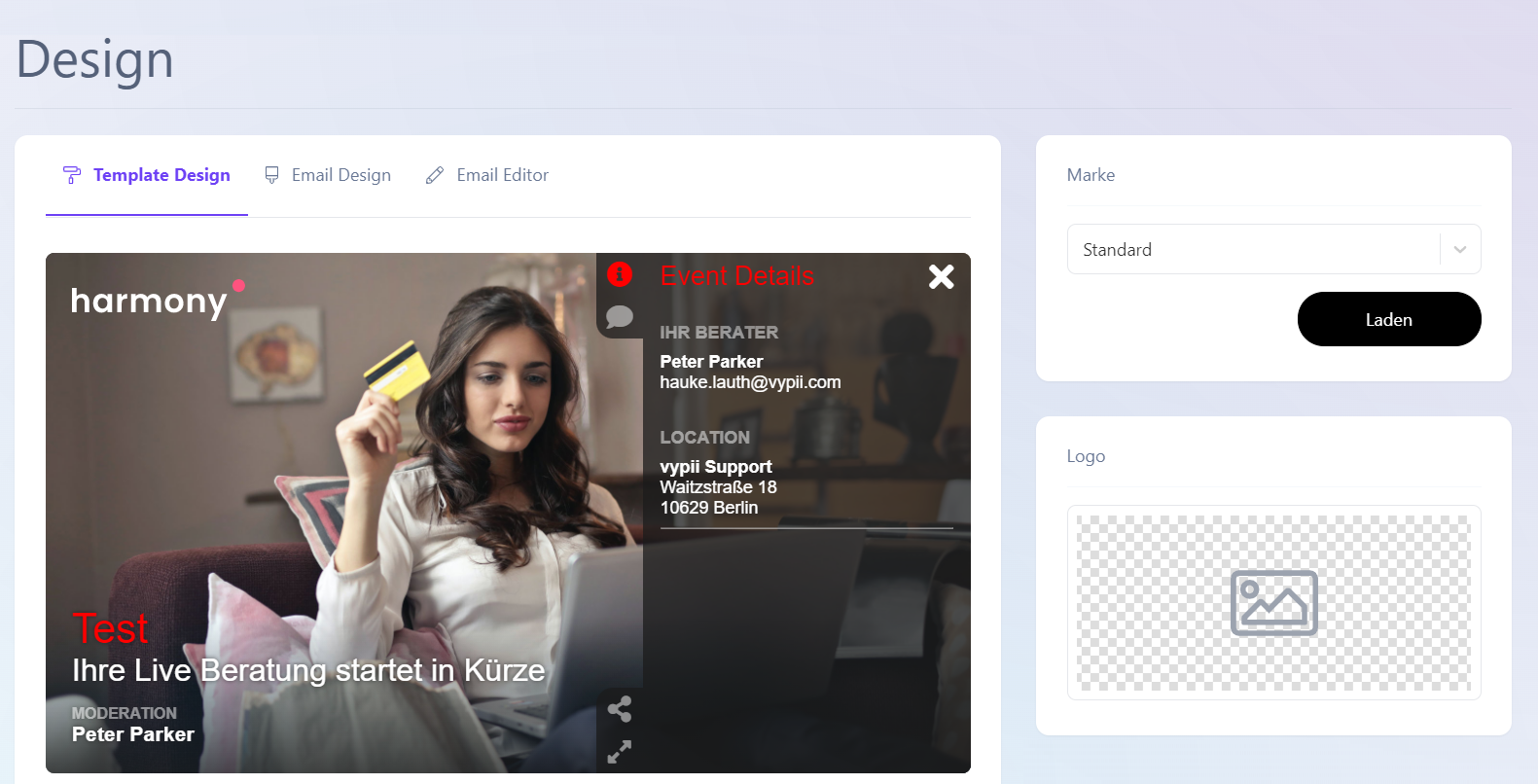The height and width of the screenshot is (784, 1538).
Task: Click the brush icon beside Email Design
Action: pos(272,175)
